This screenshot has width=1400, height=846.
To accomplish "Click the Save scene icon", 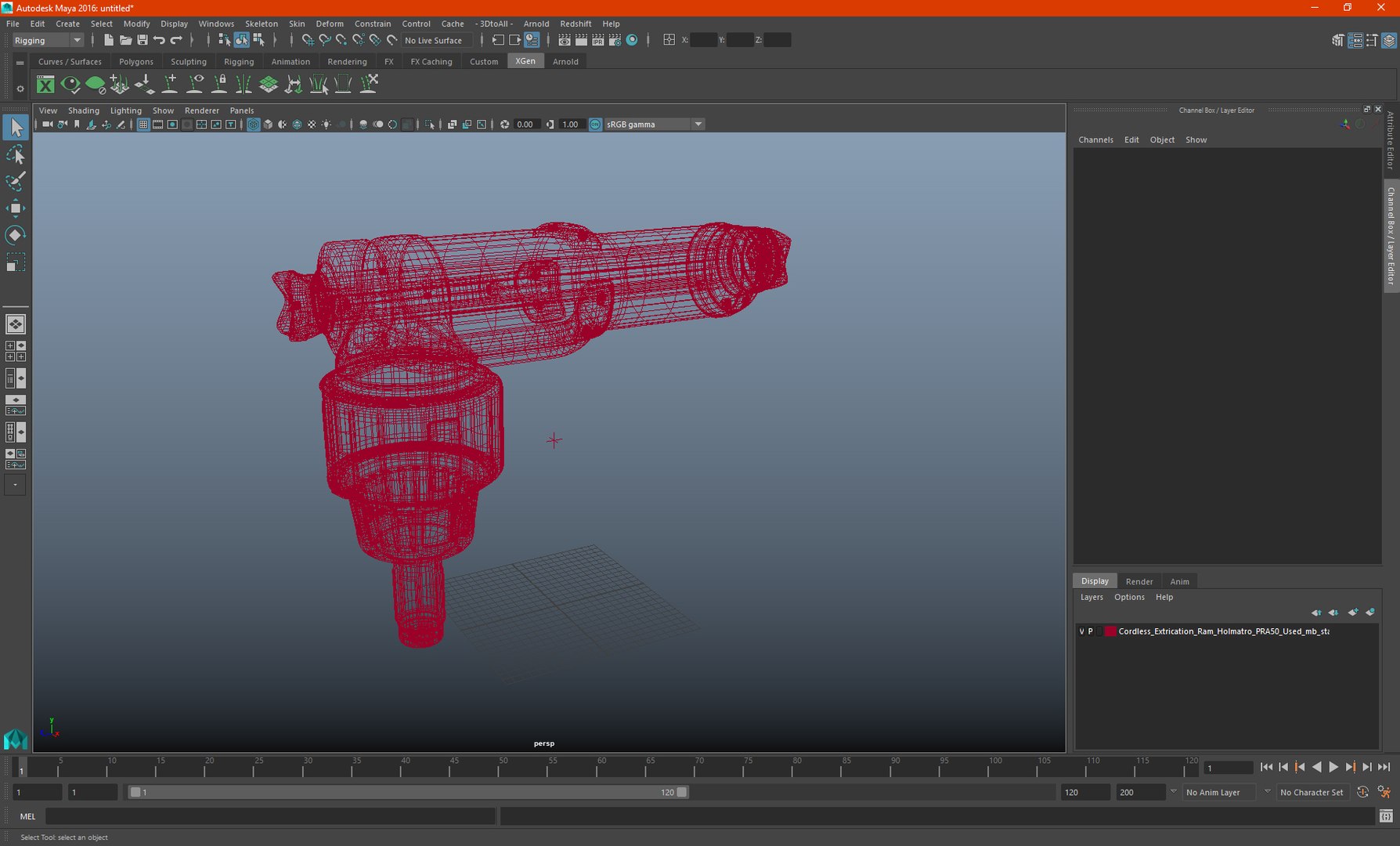I will coord(142,40).
